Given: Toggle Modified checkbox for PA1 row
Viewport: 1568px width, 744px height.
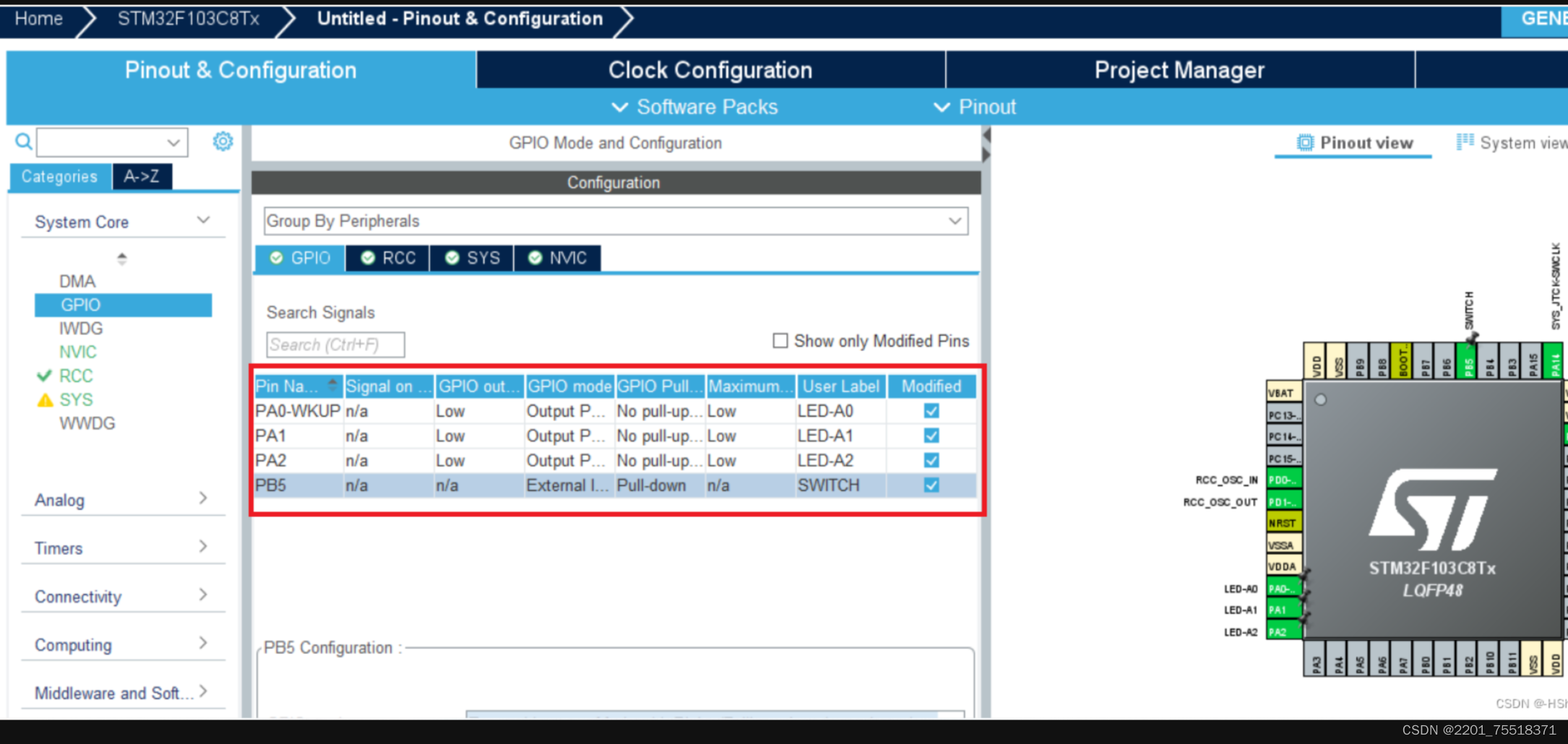Looking at the screenshot, I should [x=931, y=436].
